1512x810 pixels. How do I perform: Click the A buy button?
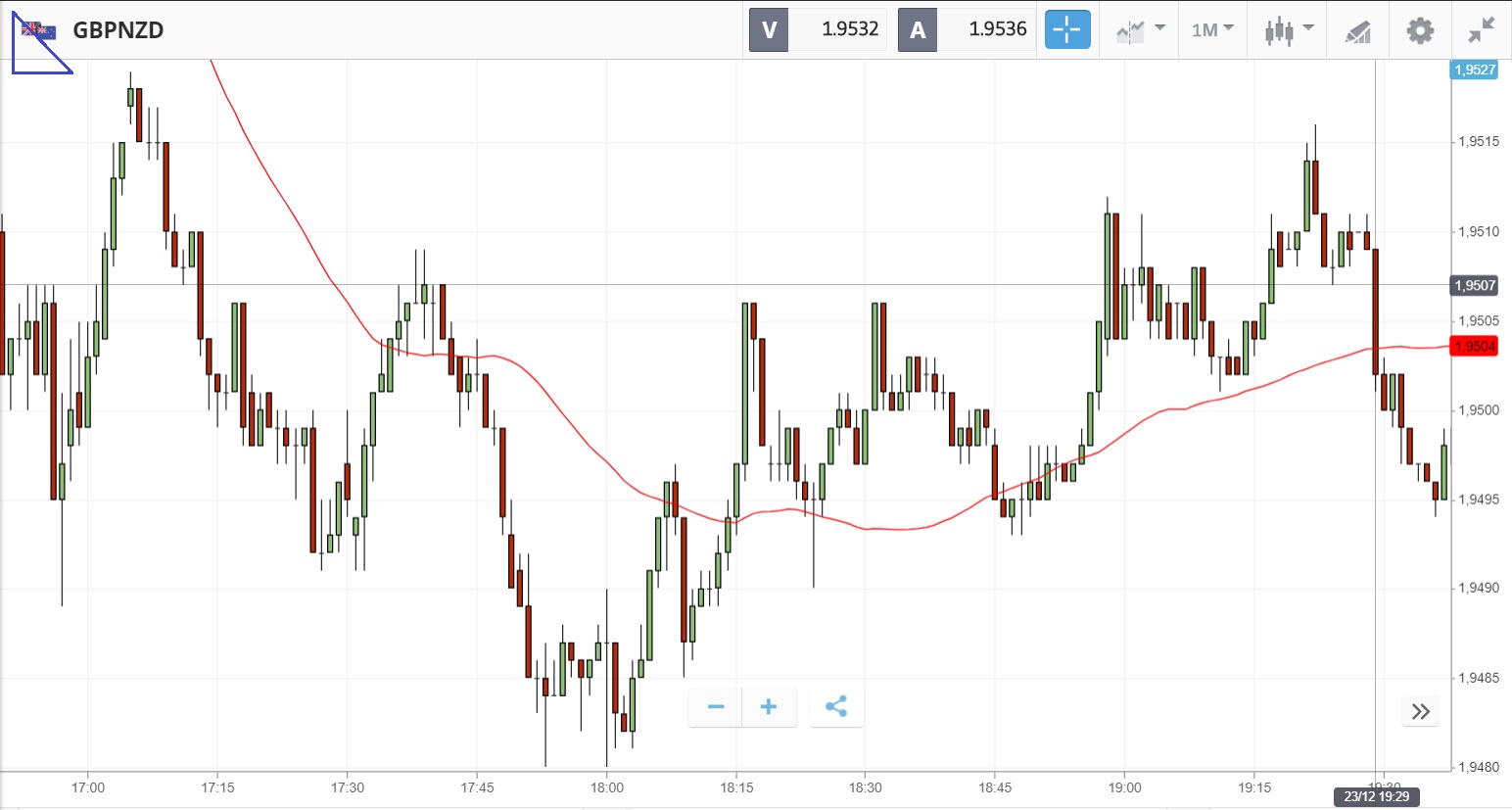(918, 29)
